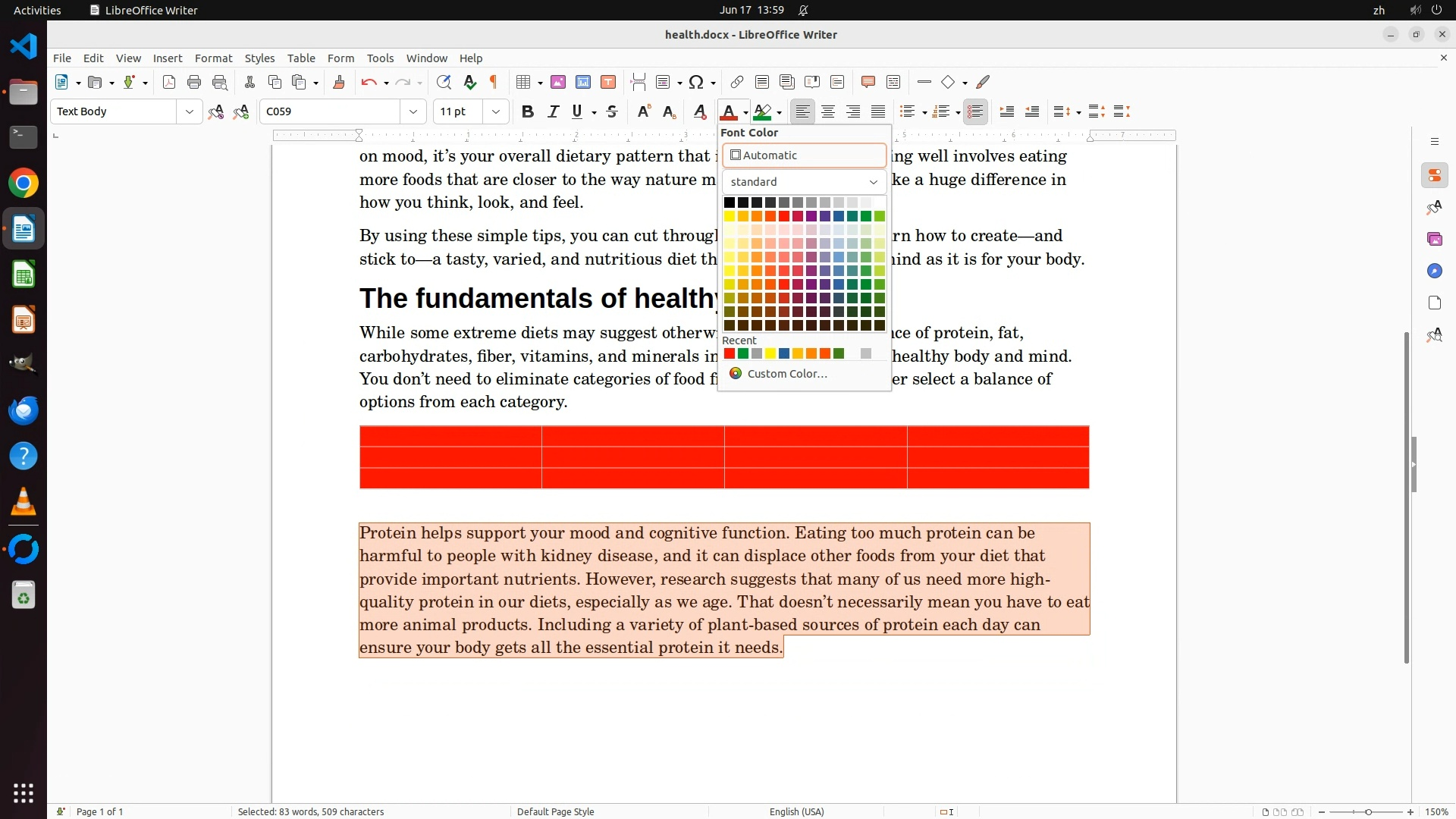Expand the standard palette dropdown
The height and width of the screenshot is (819, 1456).
873,182
